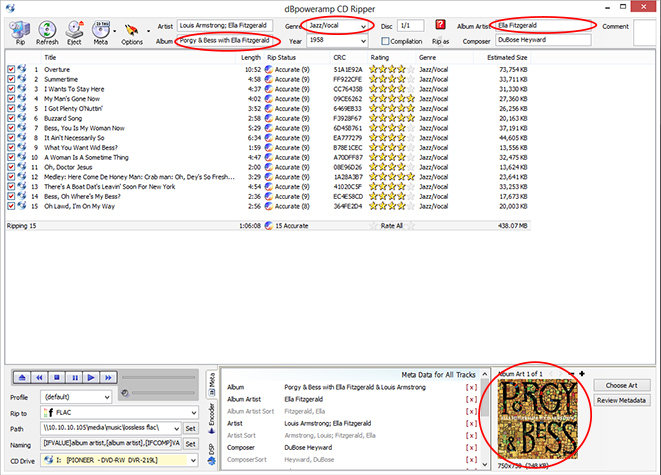This screenshot has height=475, width=661.
Task: Click the red question mark icon
Action: (440, 25)
